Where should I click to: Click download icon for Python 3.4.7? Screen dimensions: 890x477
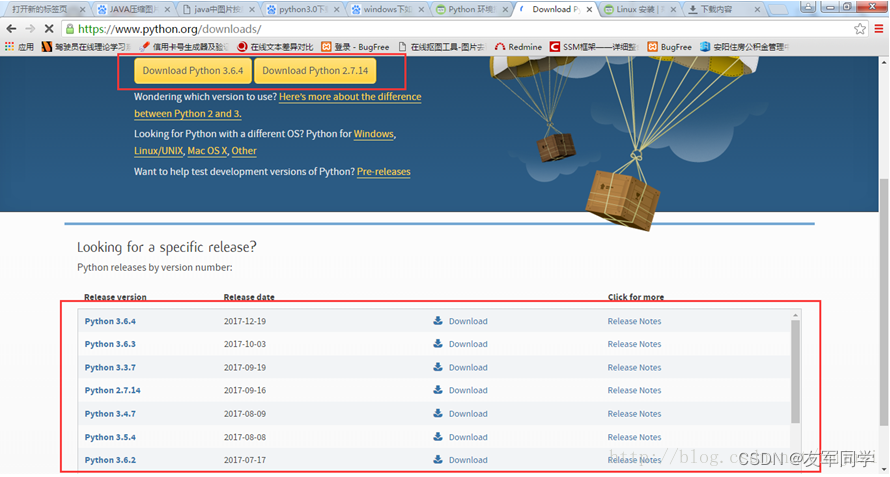[438, 413]
